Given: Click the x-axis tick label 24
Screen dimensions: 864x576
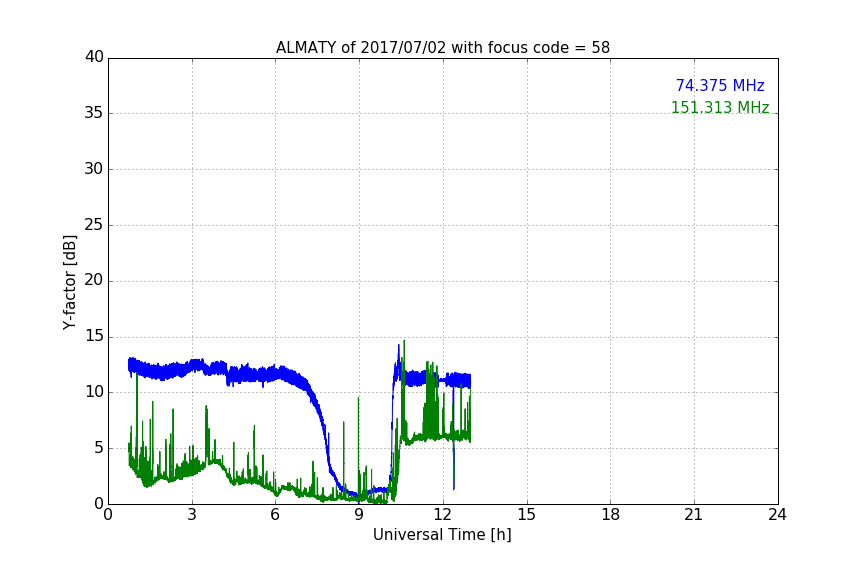Looking at the screenshot, I should [x=777, y=515].
